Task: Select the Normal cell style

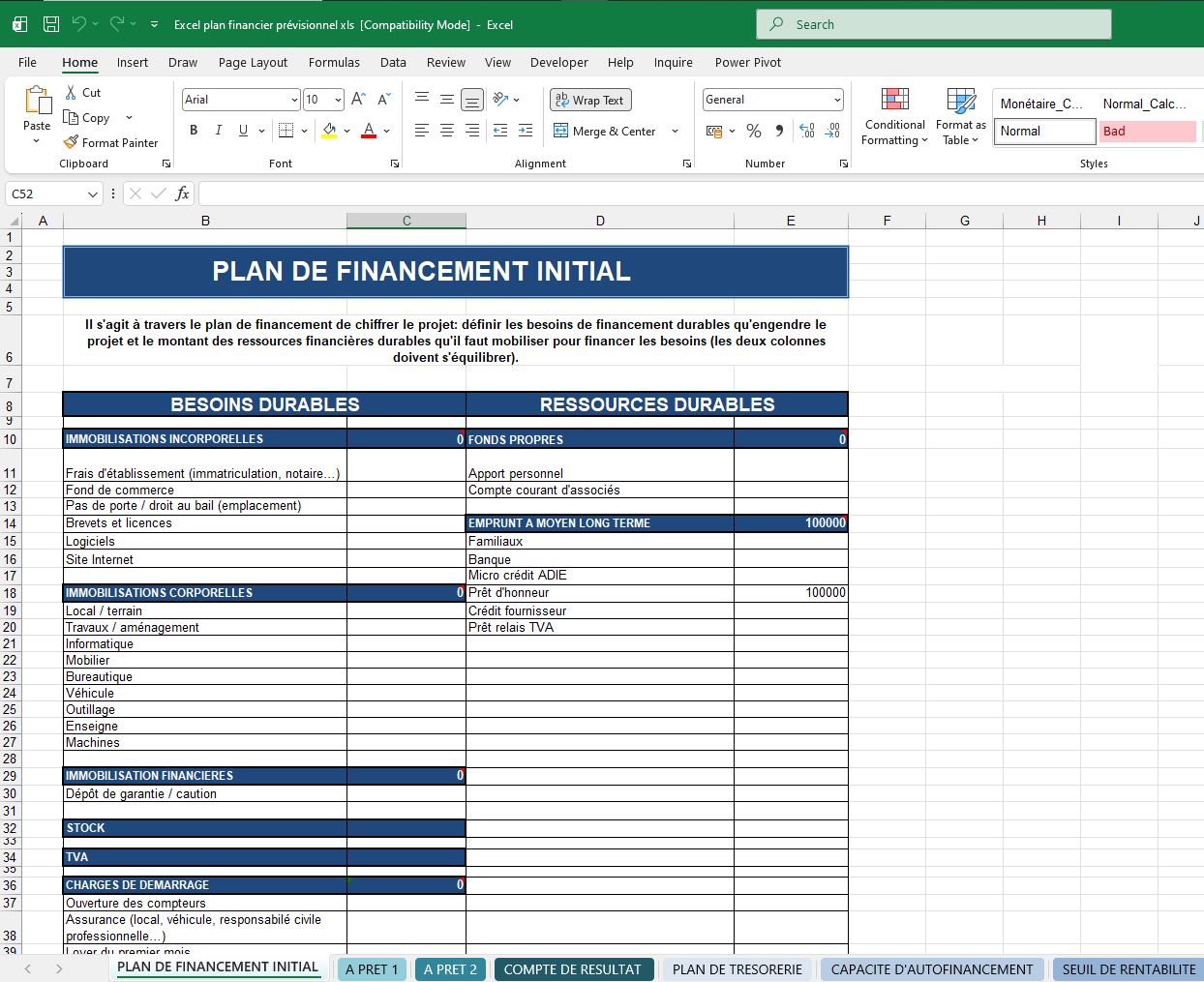Action: tap(1044, 132)
